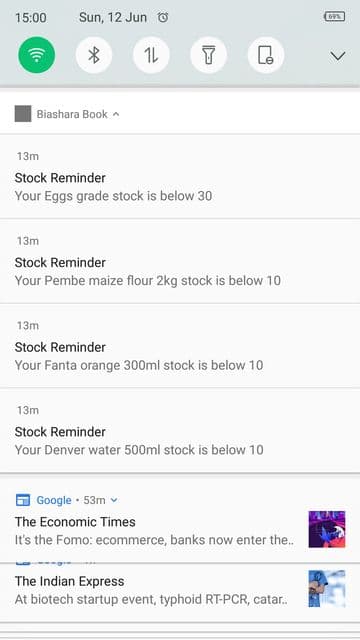The image size is (360, 640).
Task: Turn off the green Wi-Fi toggle
Action: tap(37, 55)
